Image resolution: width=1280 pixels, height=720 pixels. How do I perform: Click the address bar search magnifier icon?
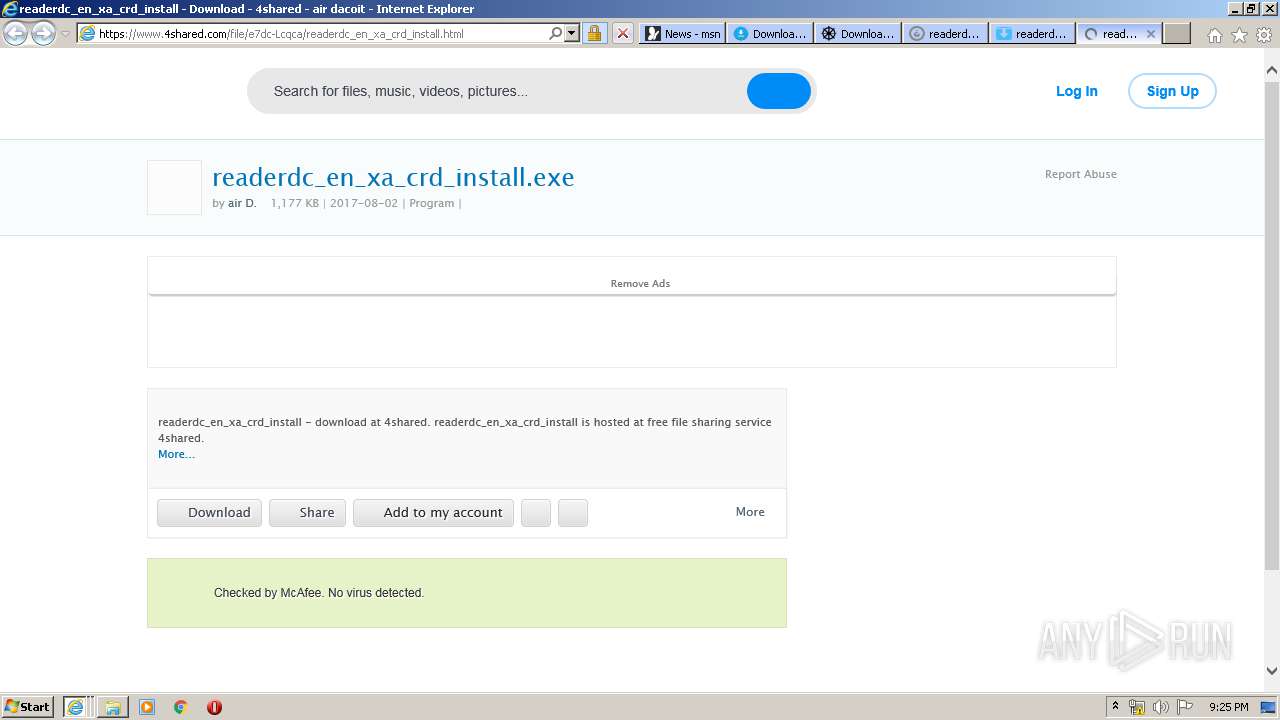pyautogui.click(x=556, y=33)
